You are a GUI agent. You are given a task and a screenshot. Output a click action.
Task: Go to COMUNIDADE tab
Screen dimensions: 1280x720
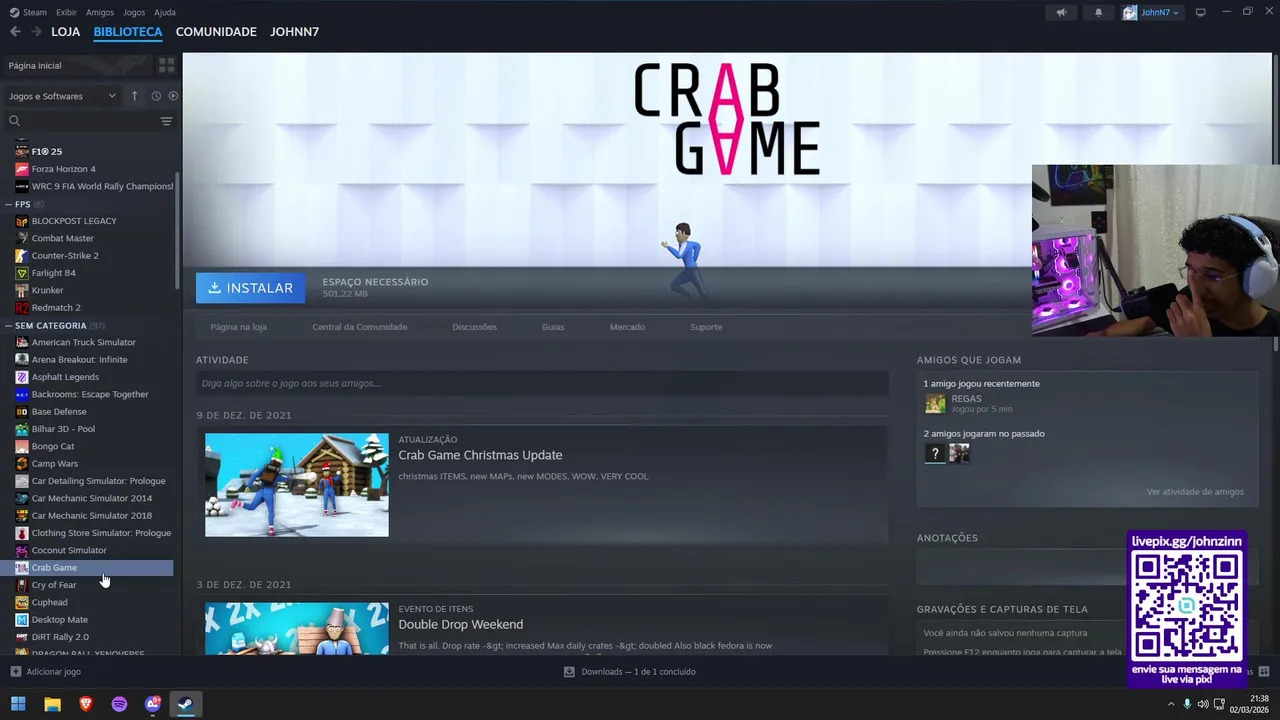point(216,32)
